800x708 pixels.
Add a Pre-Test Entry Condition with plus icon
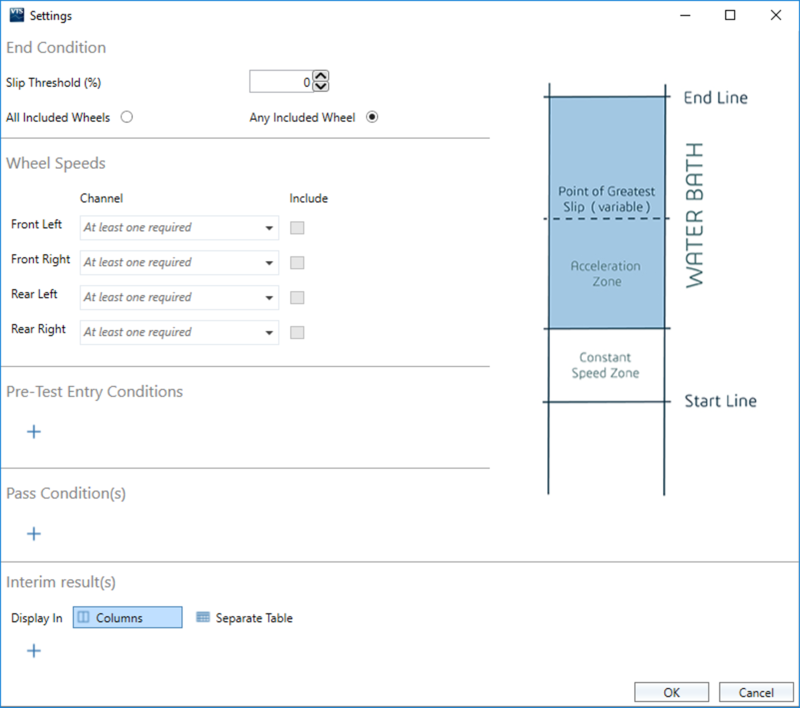33,432
